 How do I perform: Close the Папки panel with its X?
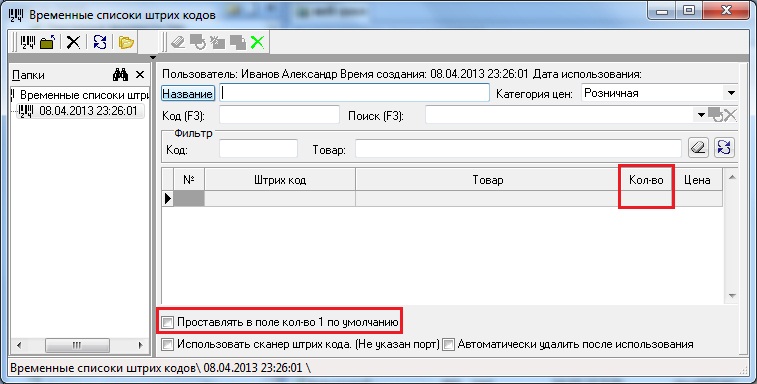[140, 74]
